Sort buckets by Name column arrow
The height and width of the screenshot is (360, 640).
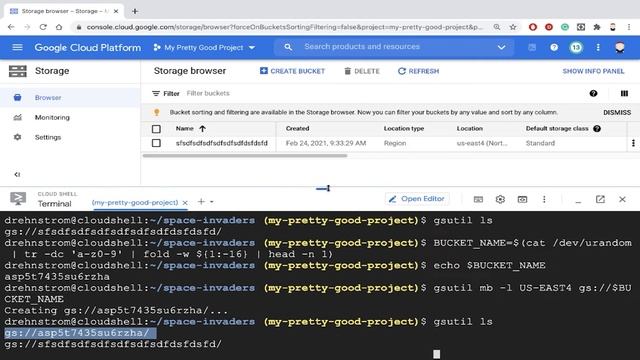tap(202, 129)
